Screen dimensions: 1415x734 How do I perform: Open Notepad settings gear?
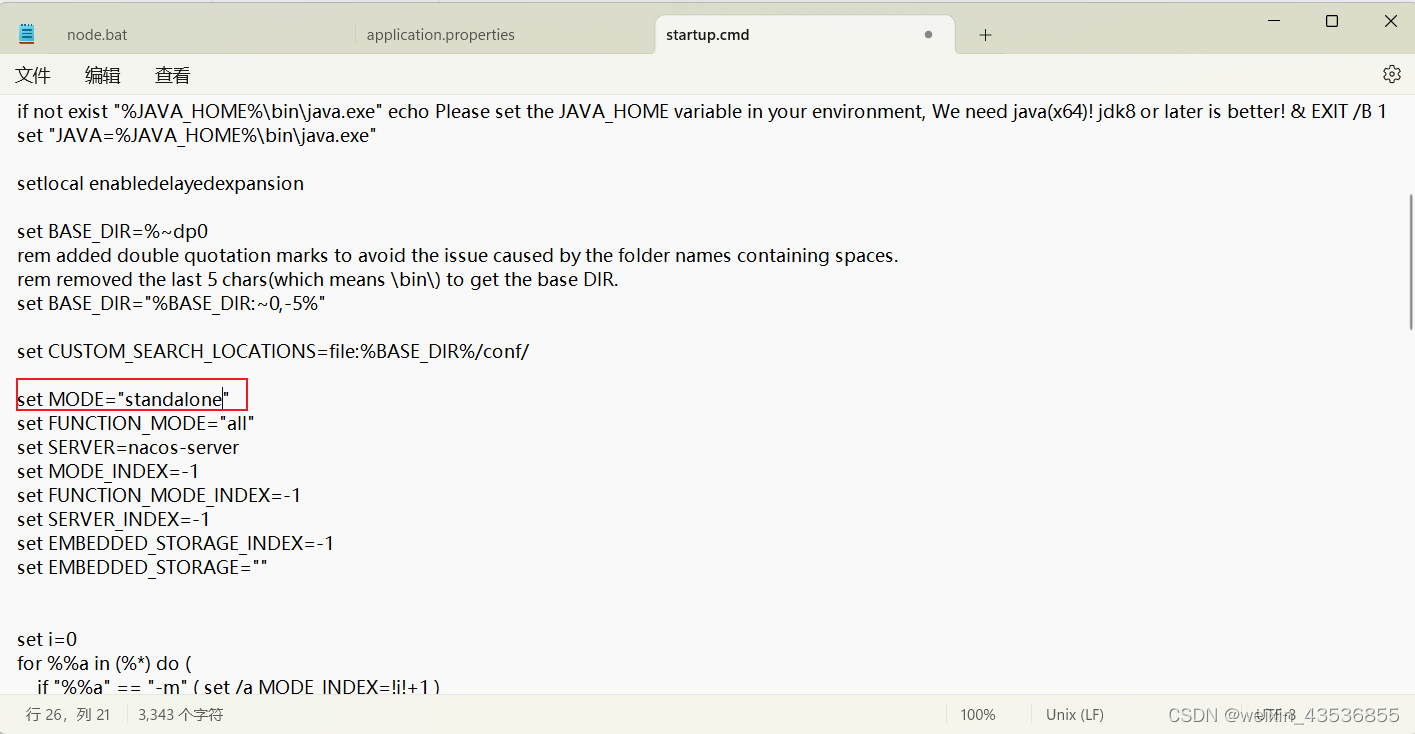(1391, 74)
